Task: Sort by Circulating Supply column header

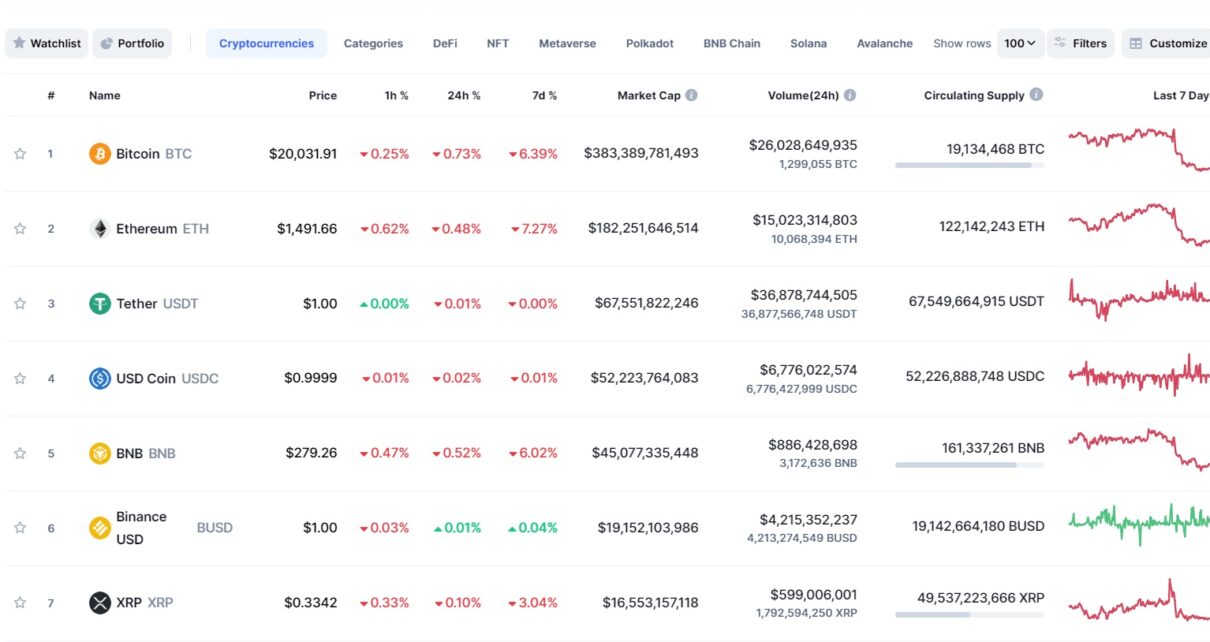Action: click(x=974, y=96)
